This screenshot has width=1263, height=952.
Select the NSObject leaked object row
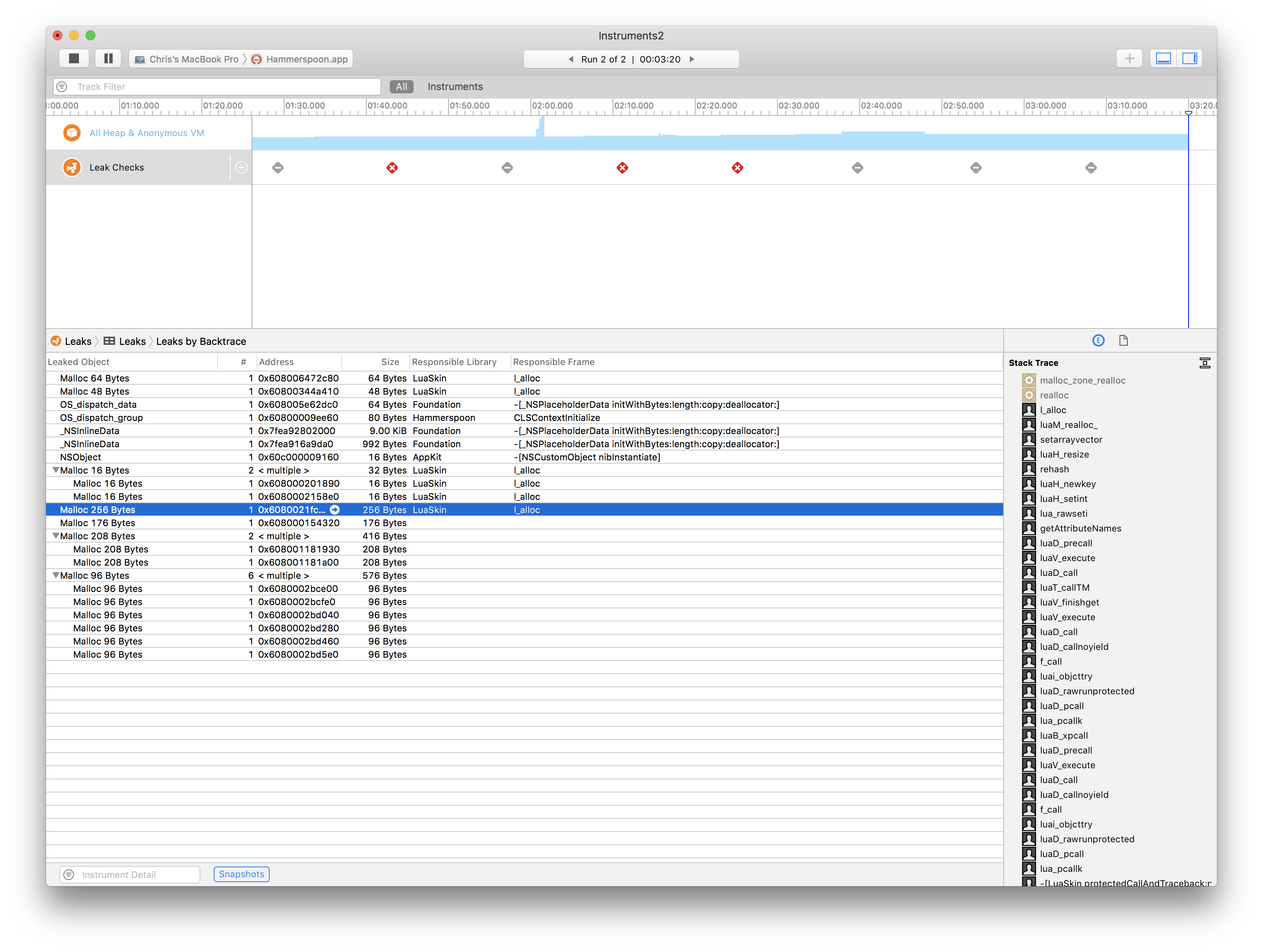click(524, 457)
